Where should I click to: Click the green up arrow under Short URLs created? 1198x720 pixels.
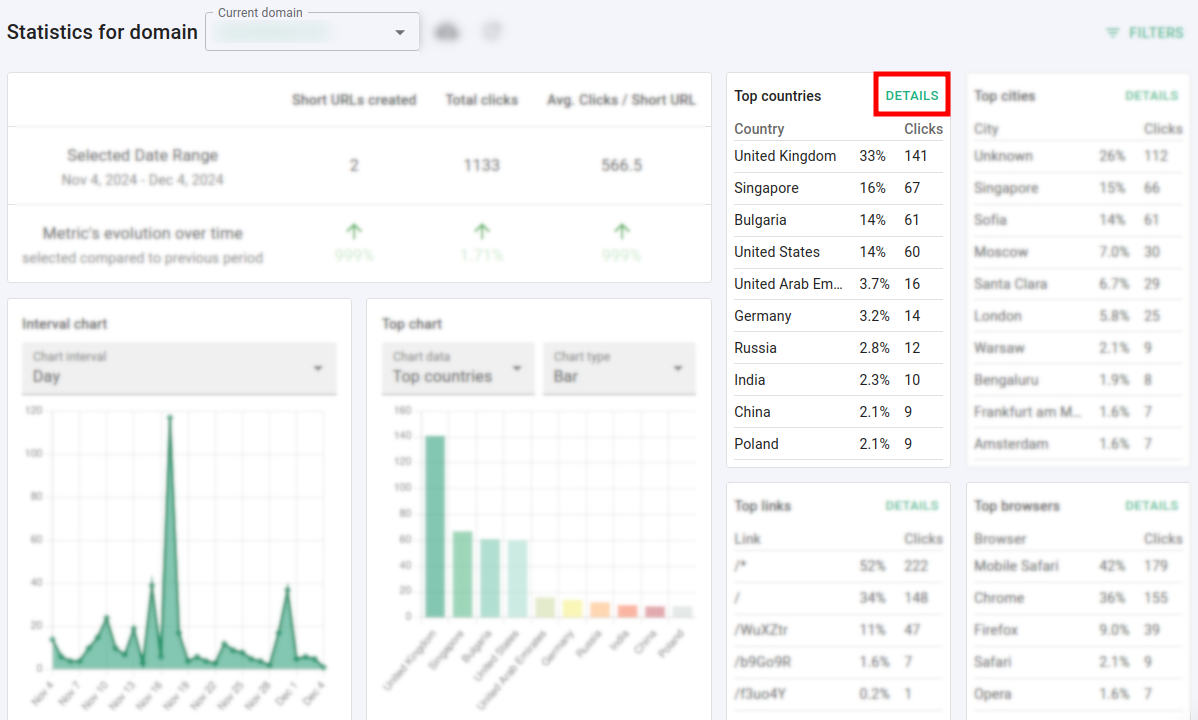pyautogui.click(x=353, y=232)
